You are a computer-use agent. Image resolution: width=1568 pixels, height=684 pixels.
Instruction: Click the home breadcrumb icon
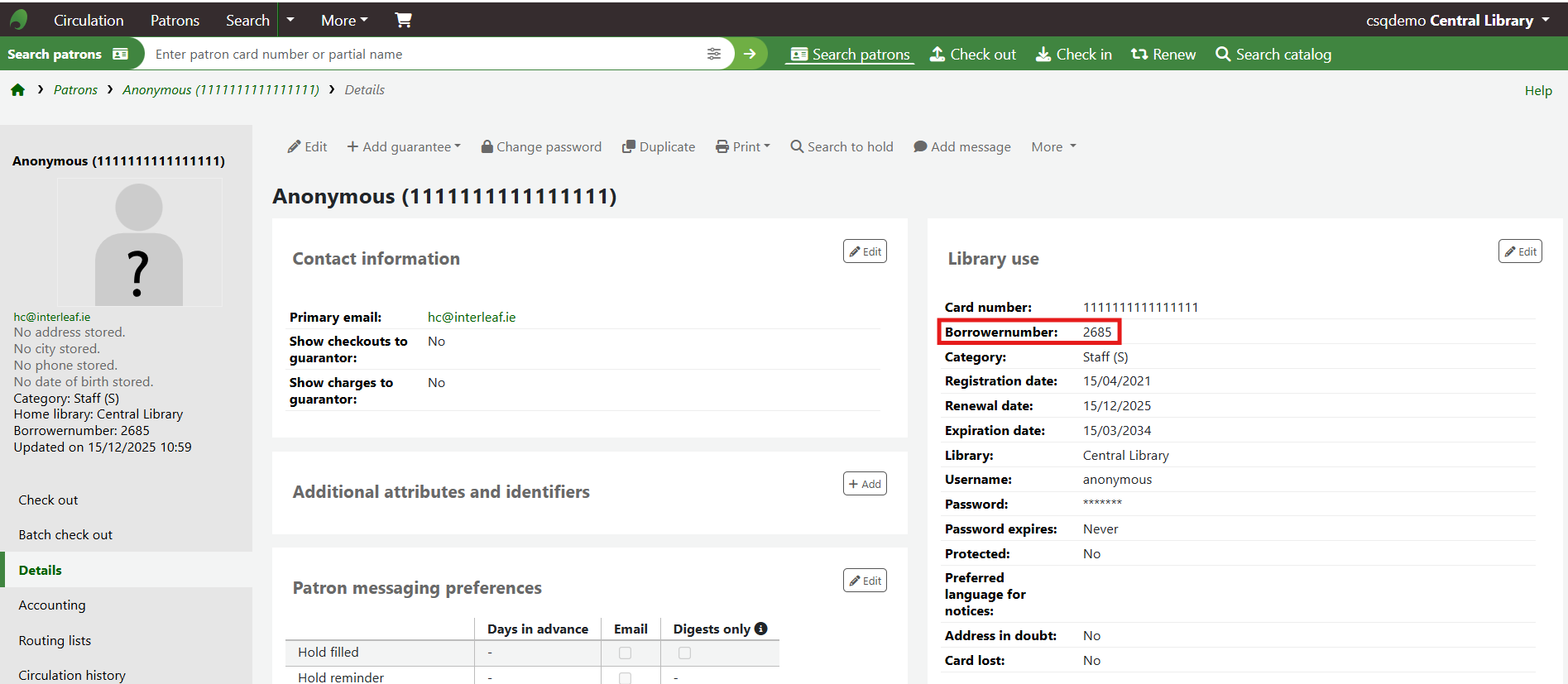click(17, 90)
